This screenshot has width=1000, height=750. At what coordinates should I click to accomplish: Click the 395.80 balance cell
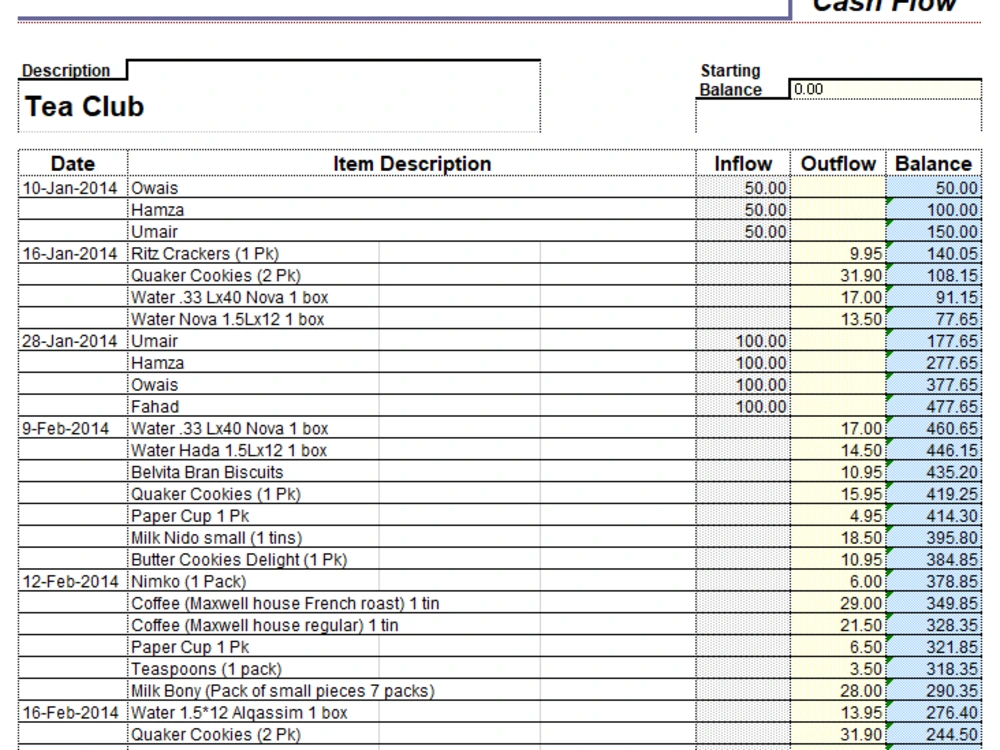(x=934, y=538)
